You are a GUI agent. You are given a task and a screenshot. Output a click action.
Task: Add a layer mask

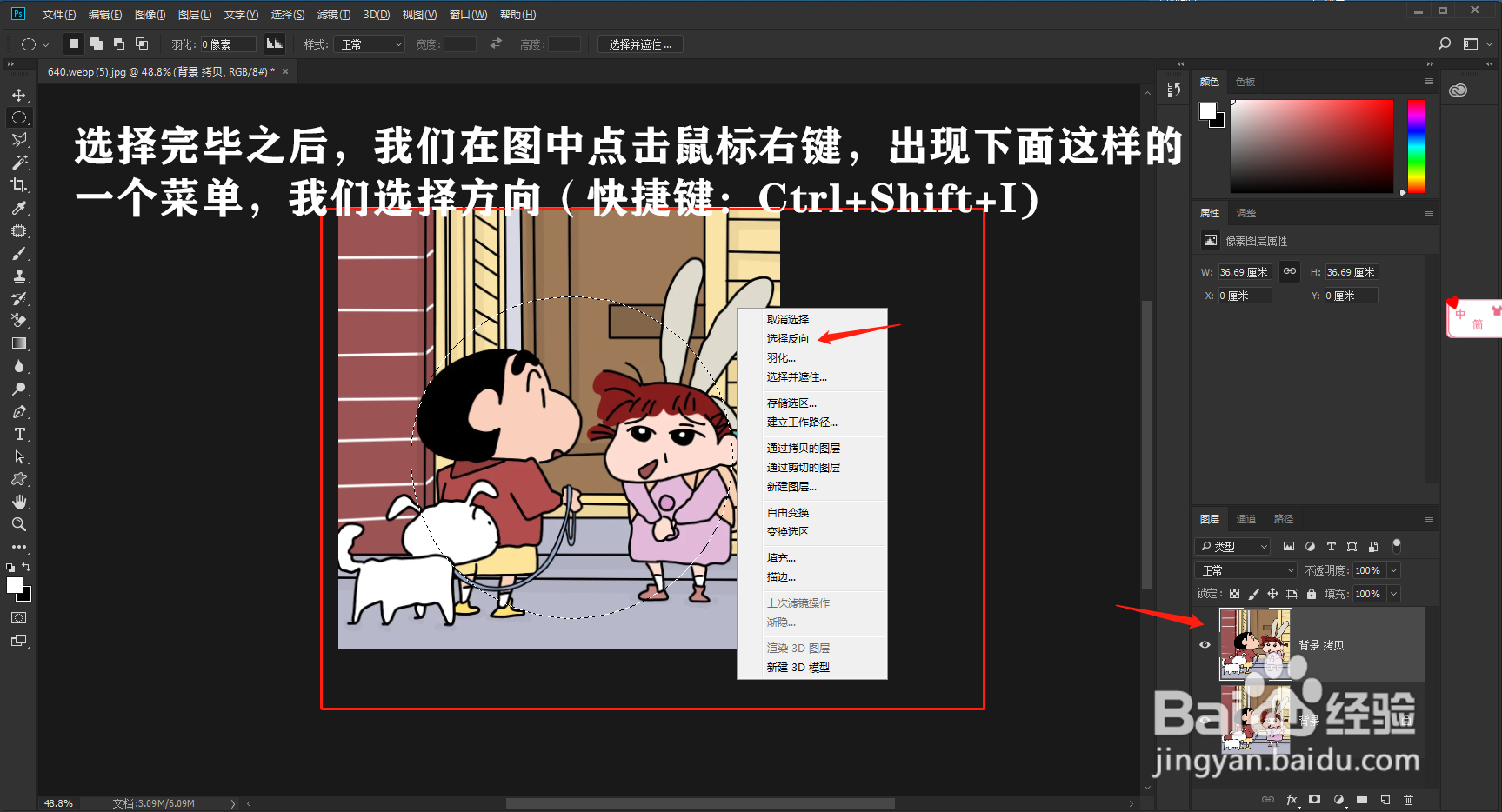coord(1315,800)
